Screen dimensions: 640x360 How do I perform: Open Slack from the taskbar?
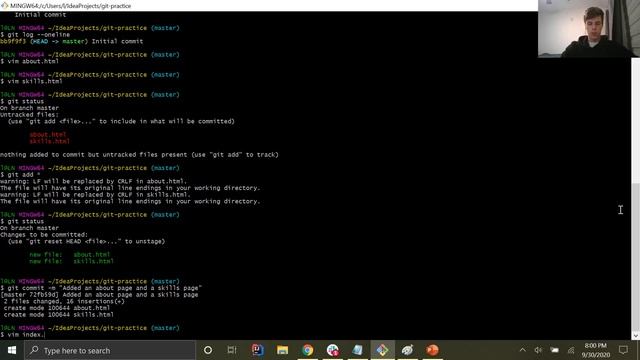[333, 350]
